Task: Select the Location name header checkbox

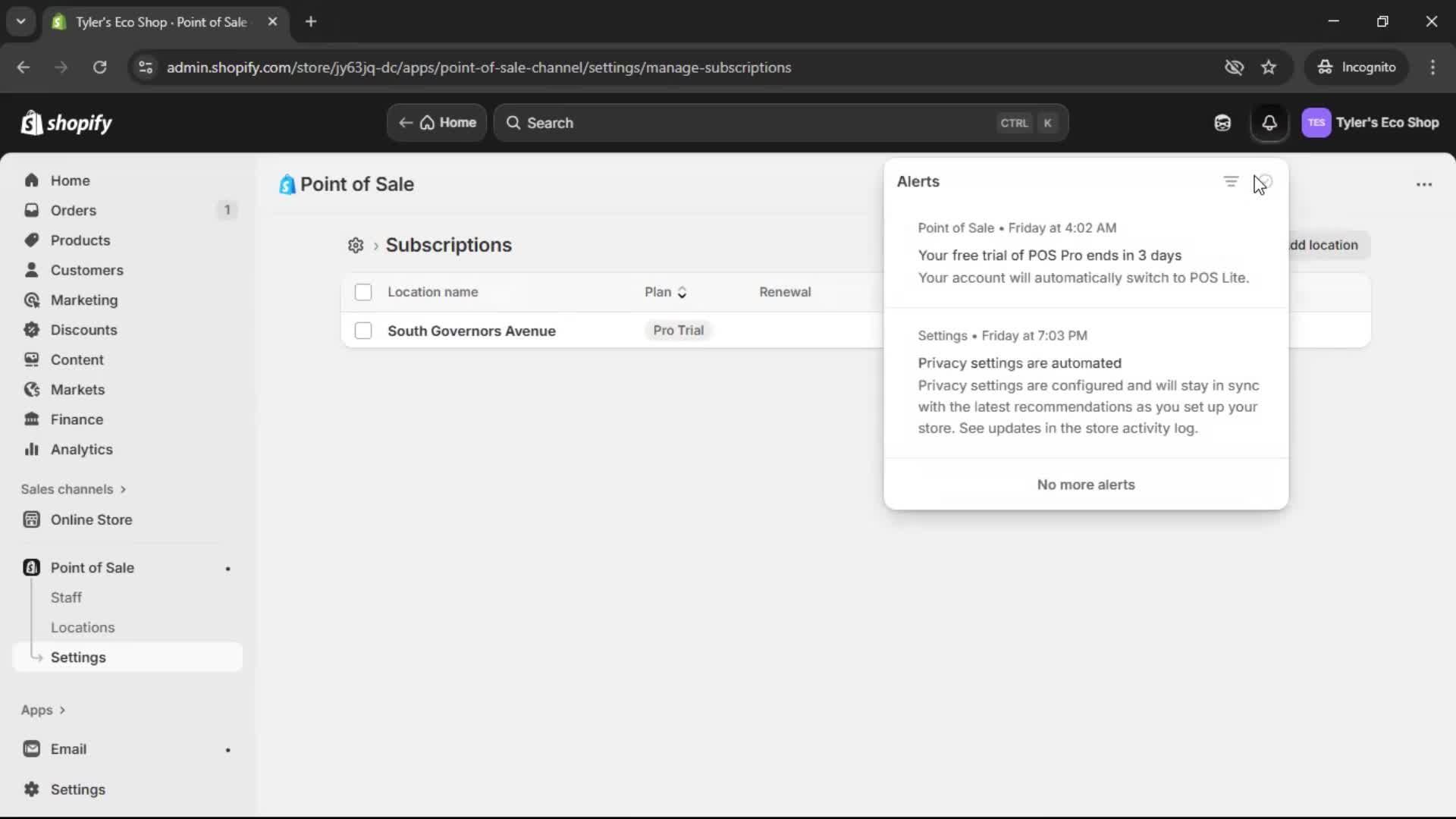Action: click(363, 292)
